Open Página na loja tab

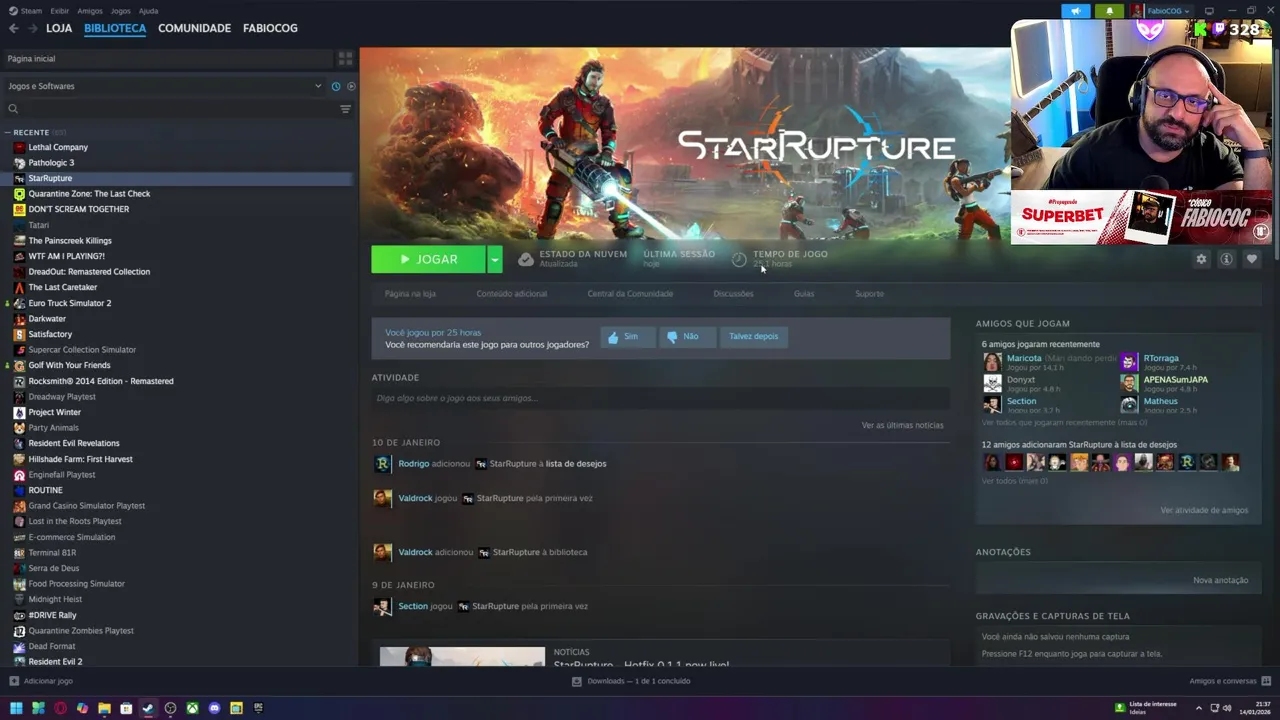410,294
